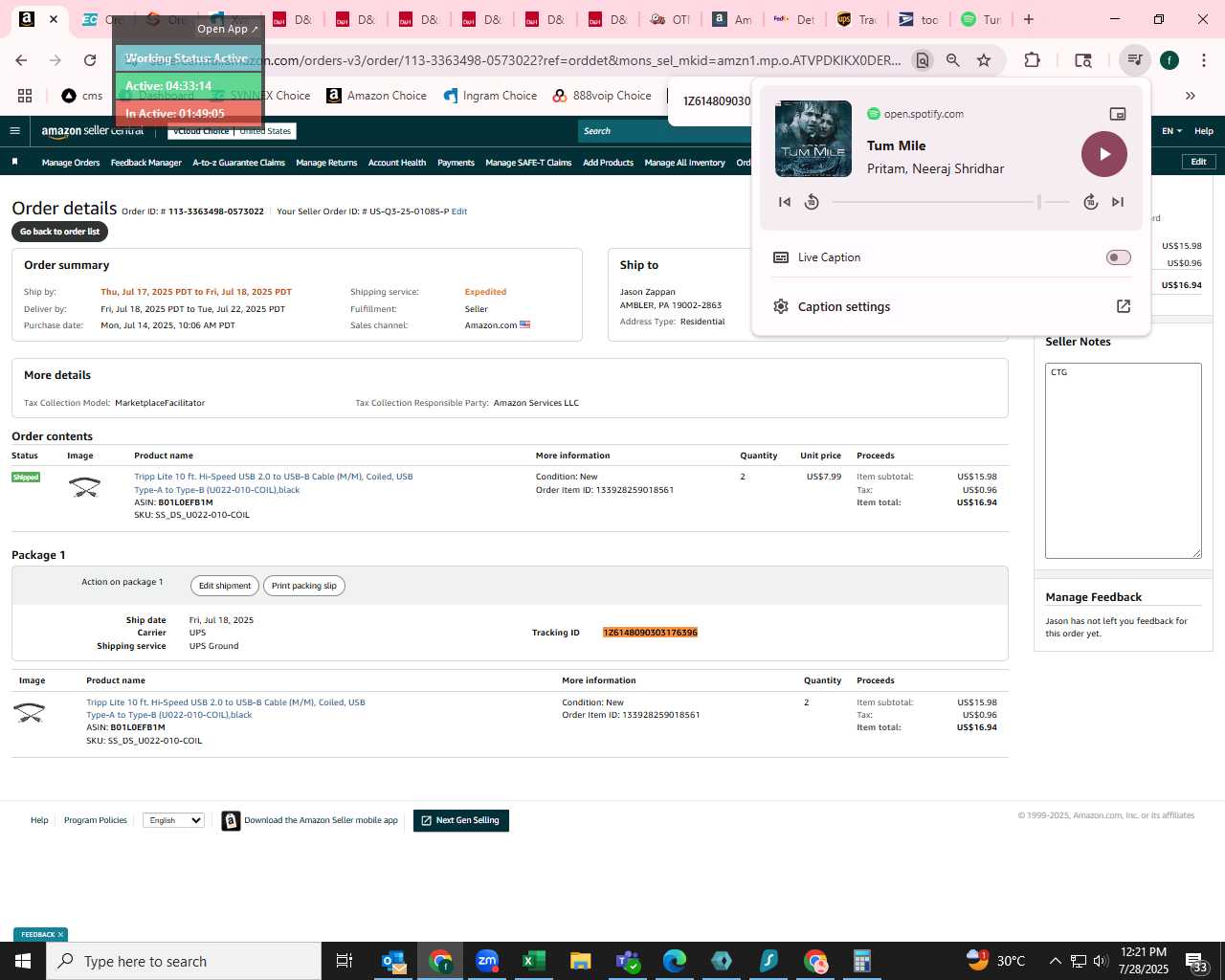Click the media control toolbar icon
This screenshot has width=1225, height=980.
coord(1135,60)
